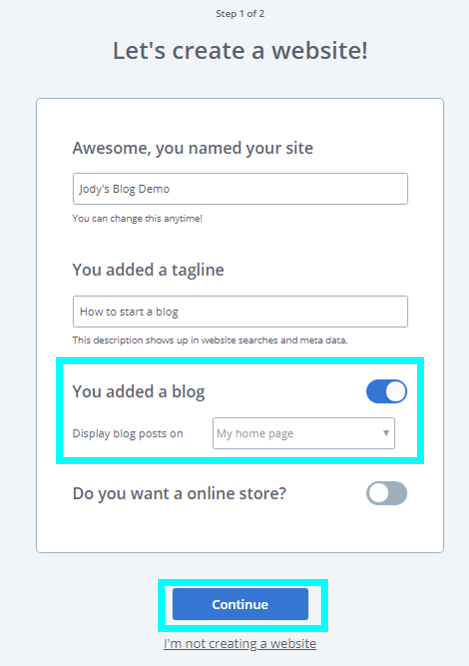This screenshot has height=666, width=469.
Task: Enable the online store toggle switch
Action: click(x=387, y=493)
